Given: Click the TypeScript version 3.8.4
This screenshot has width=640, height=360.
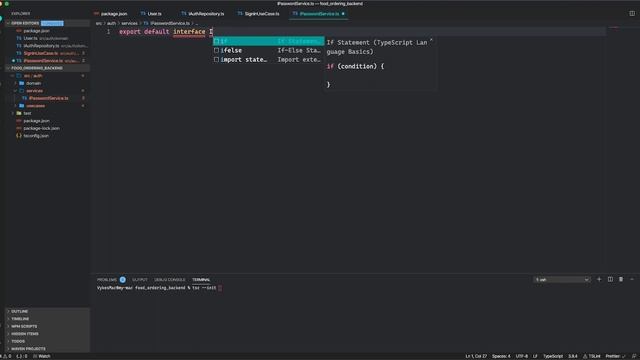Looking at the screenshot, I should [573, 356].
